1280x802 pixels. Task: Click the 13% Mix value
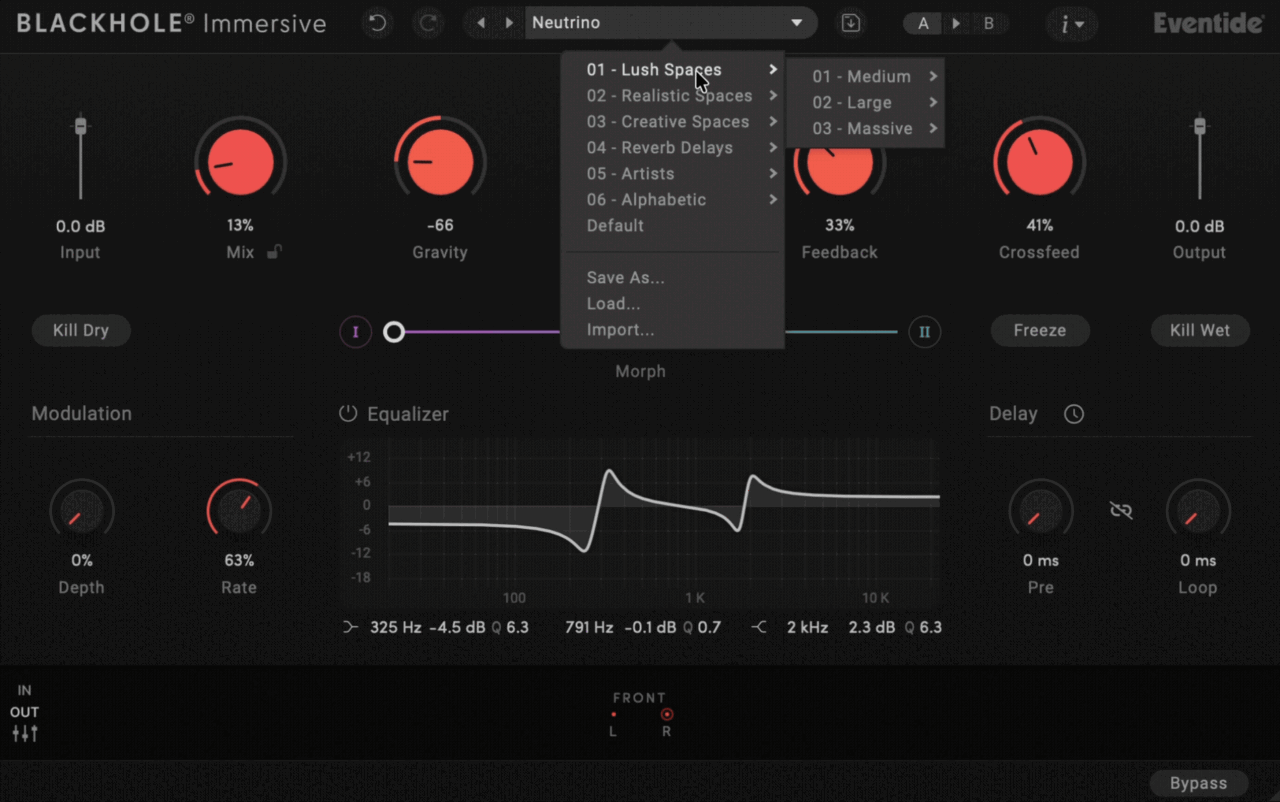click(x=240, y=226)
